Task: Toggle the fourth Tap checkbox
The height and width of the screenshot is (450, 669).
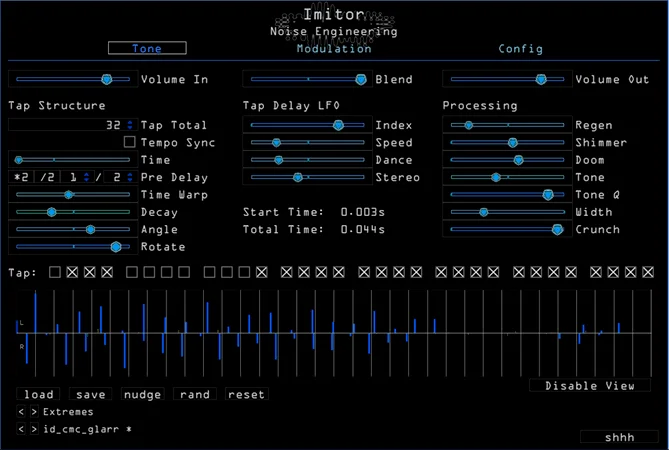Action: coord(107,272)
